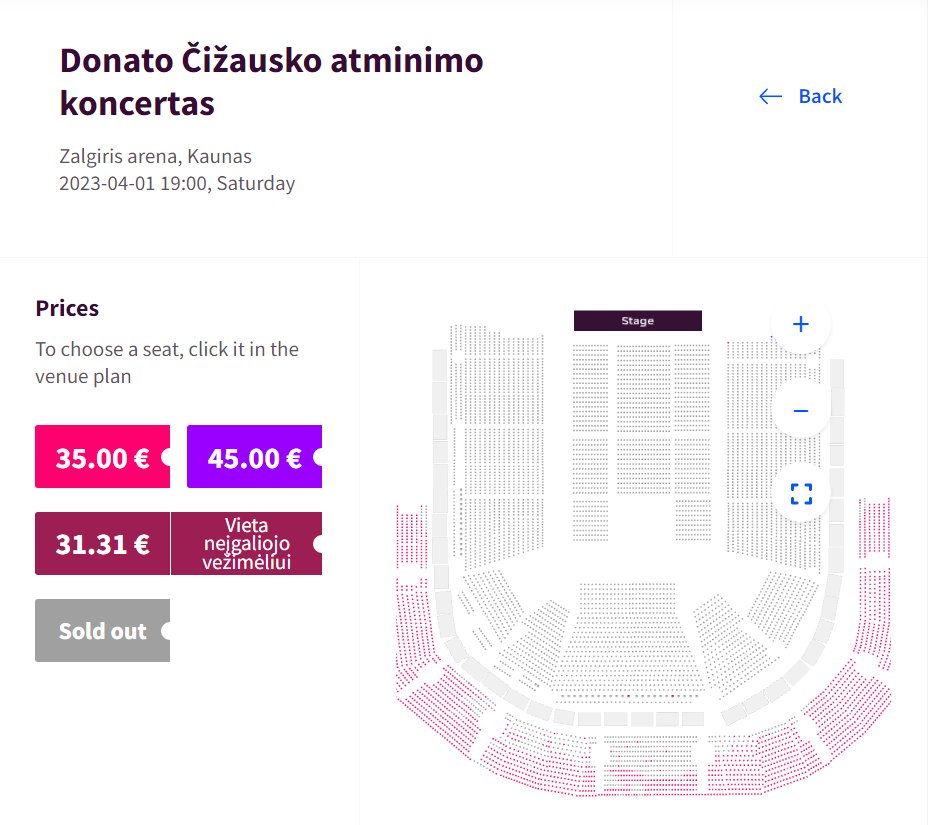Select the right floor seating block near stage
This screenshot has width=928, height=825.
pos(692,442)
